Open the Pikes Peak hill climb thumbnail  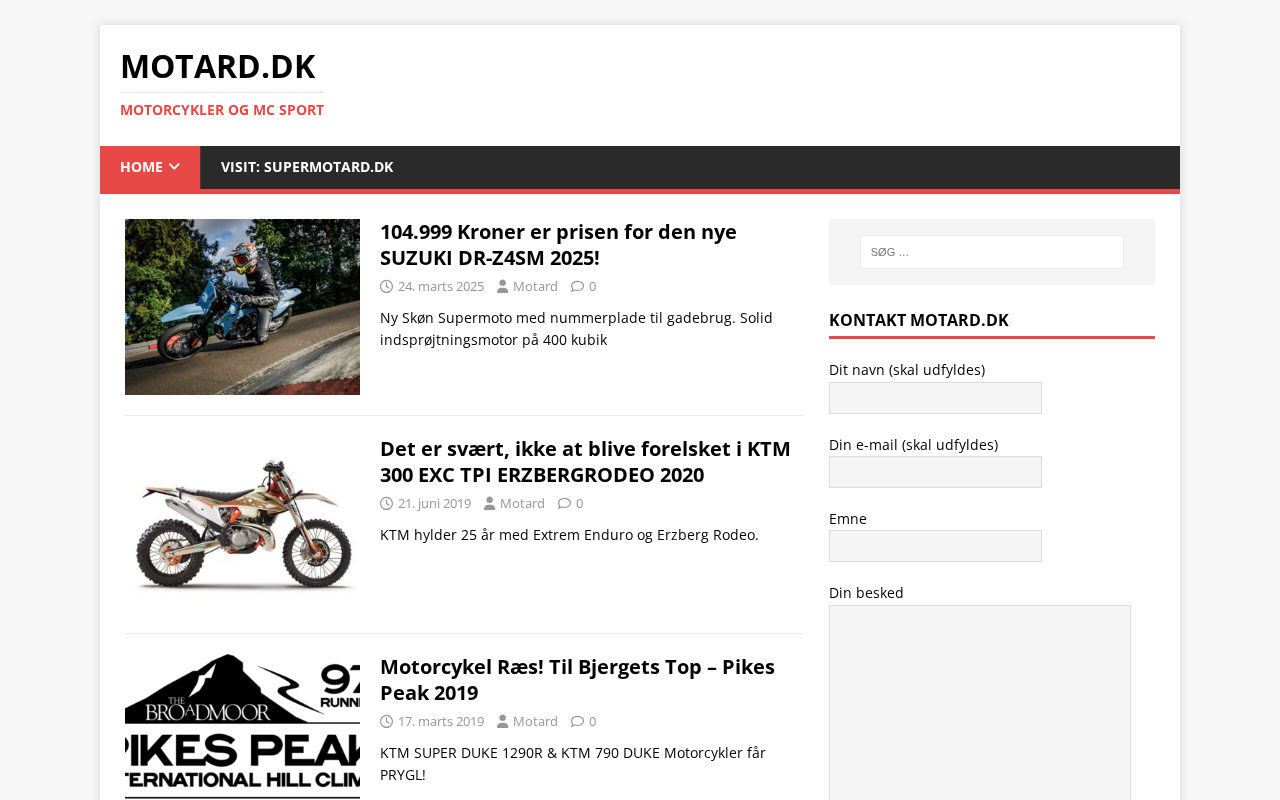[x=242, y=727]
